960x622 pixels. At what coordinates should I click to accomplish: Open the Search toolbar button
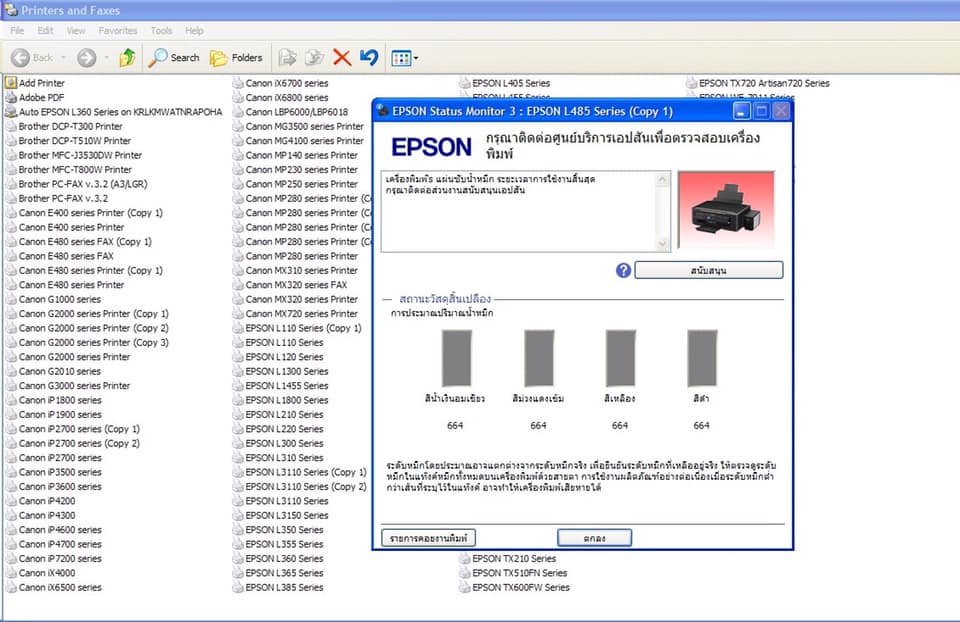[x=174, y=58]
